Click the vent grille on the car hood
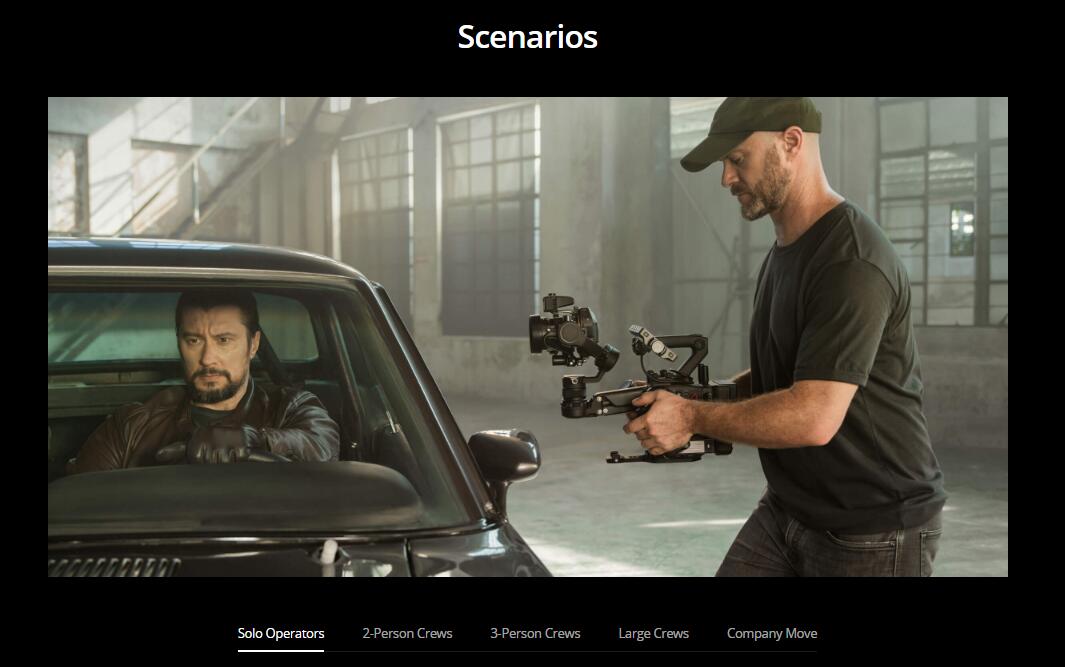This screenshot has width=1065, height=667. [114, 567]
